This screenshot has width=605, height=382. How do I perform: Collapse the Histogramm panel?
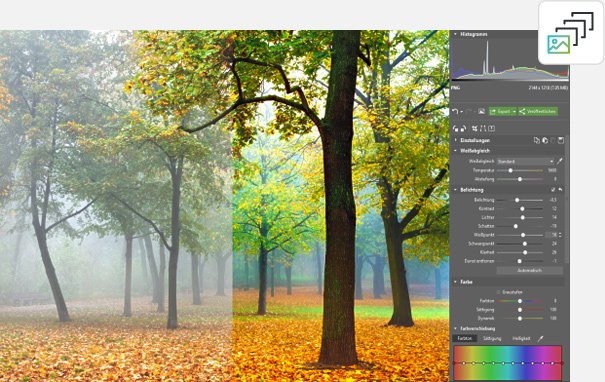pos(455,34)
